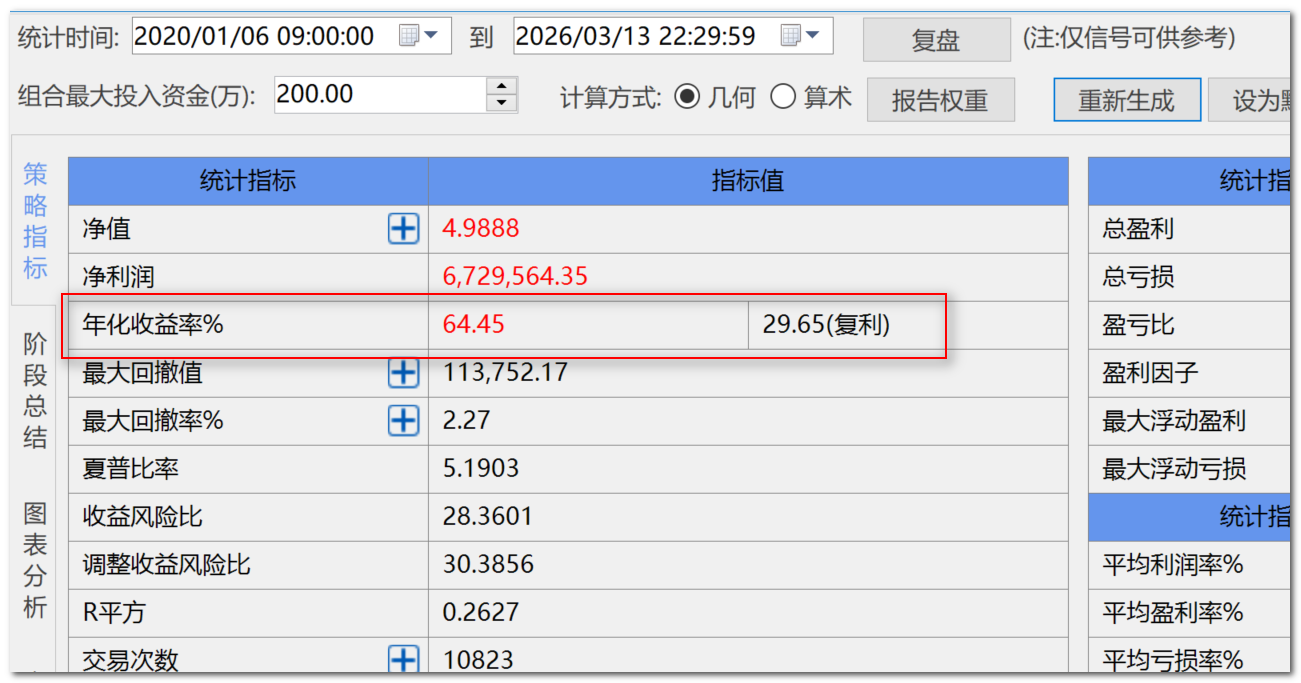
Task: Open the 图表分析 tab
Action: pyautogui.click(x=36, y=560)
